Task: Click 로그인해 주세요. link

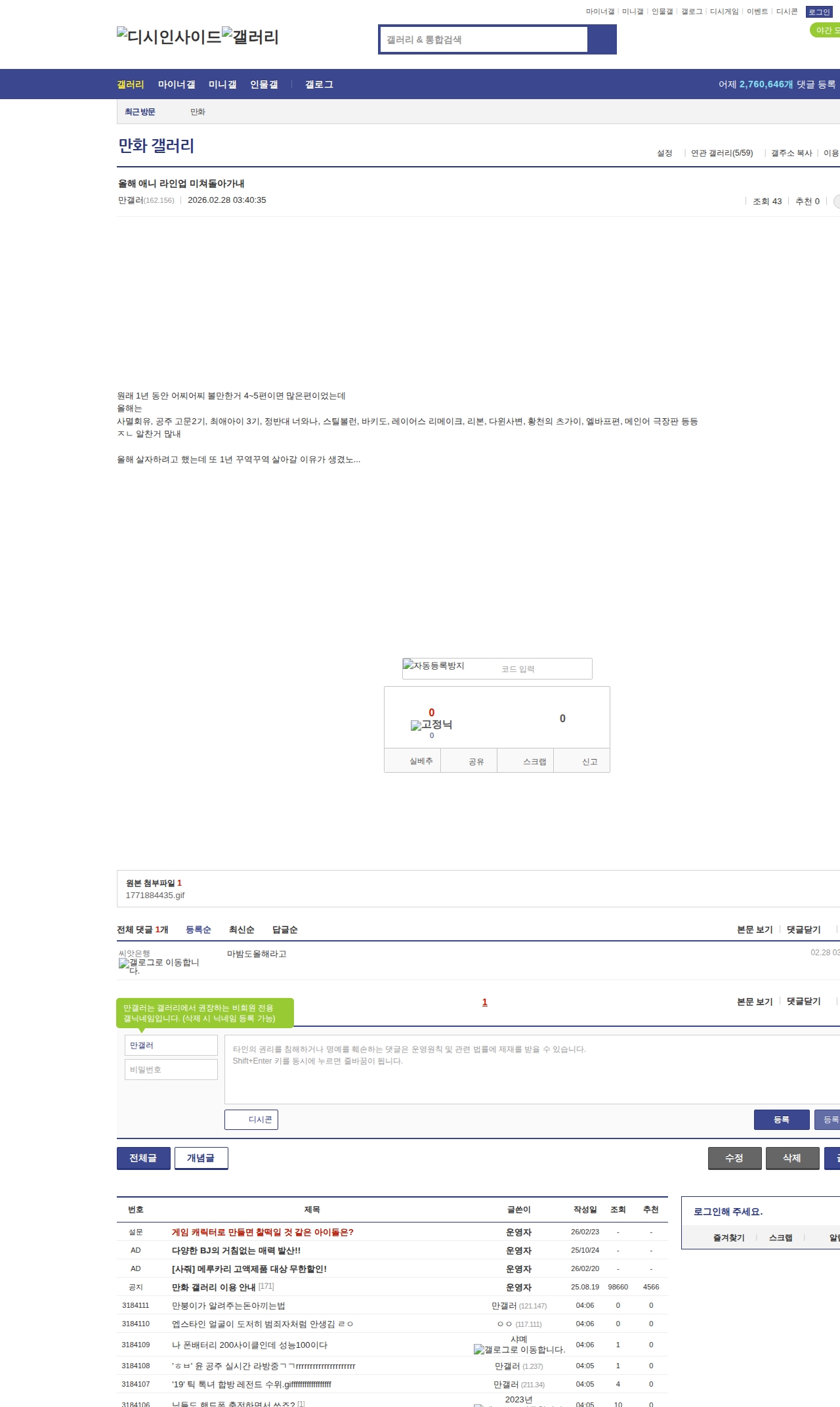Action: click(728, 1212)
